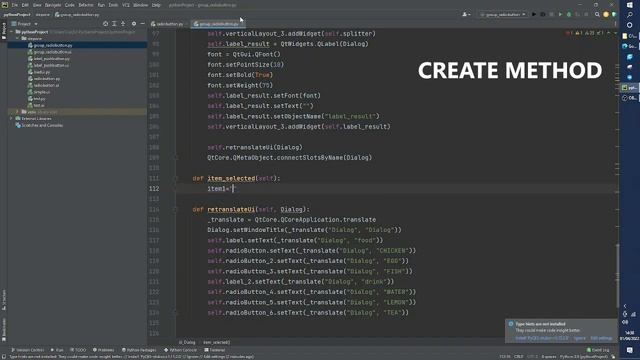Viewport: 640px width, 360px height.
Task: Open the vertical Bookmarks tool window tab
Action: [4, 329]
